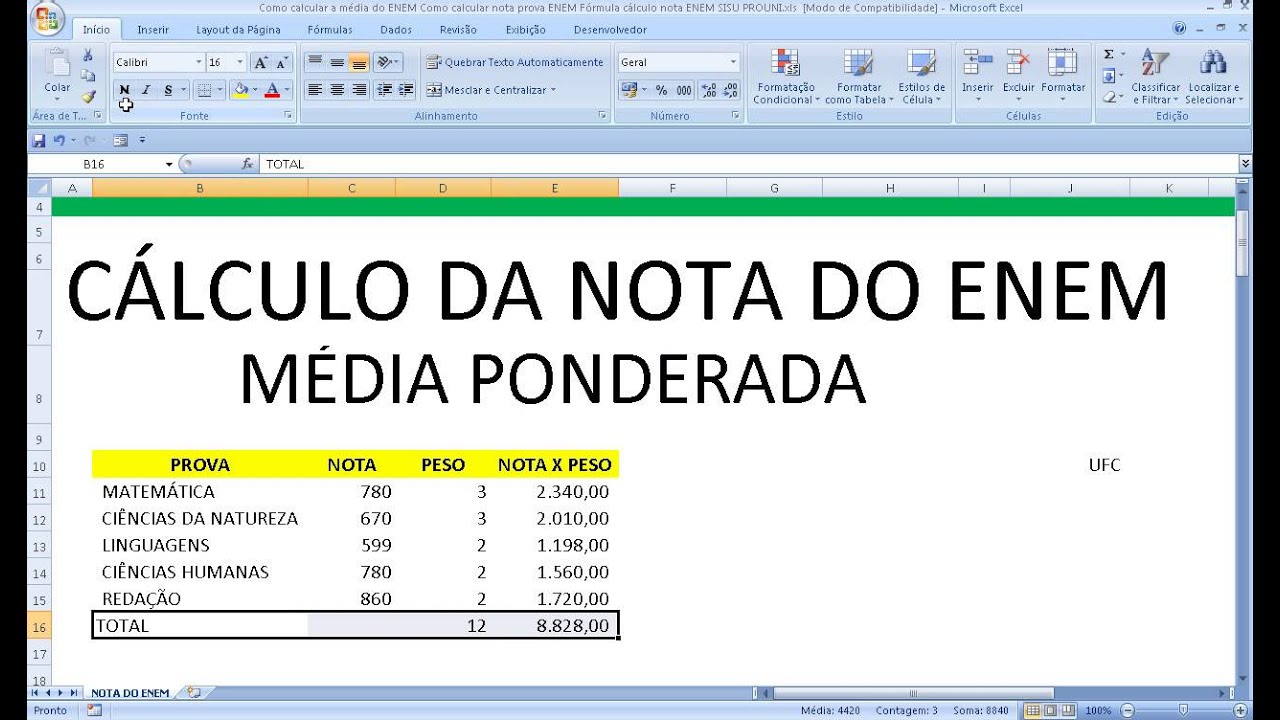Click the insert function fx icon
Viewport: 1280px width, 720px height.
(248, 164)
